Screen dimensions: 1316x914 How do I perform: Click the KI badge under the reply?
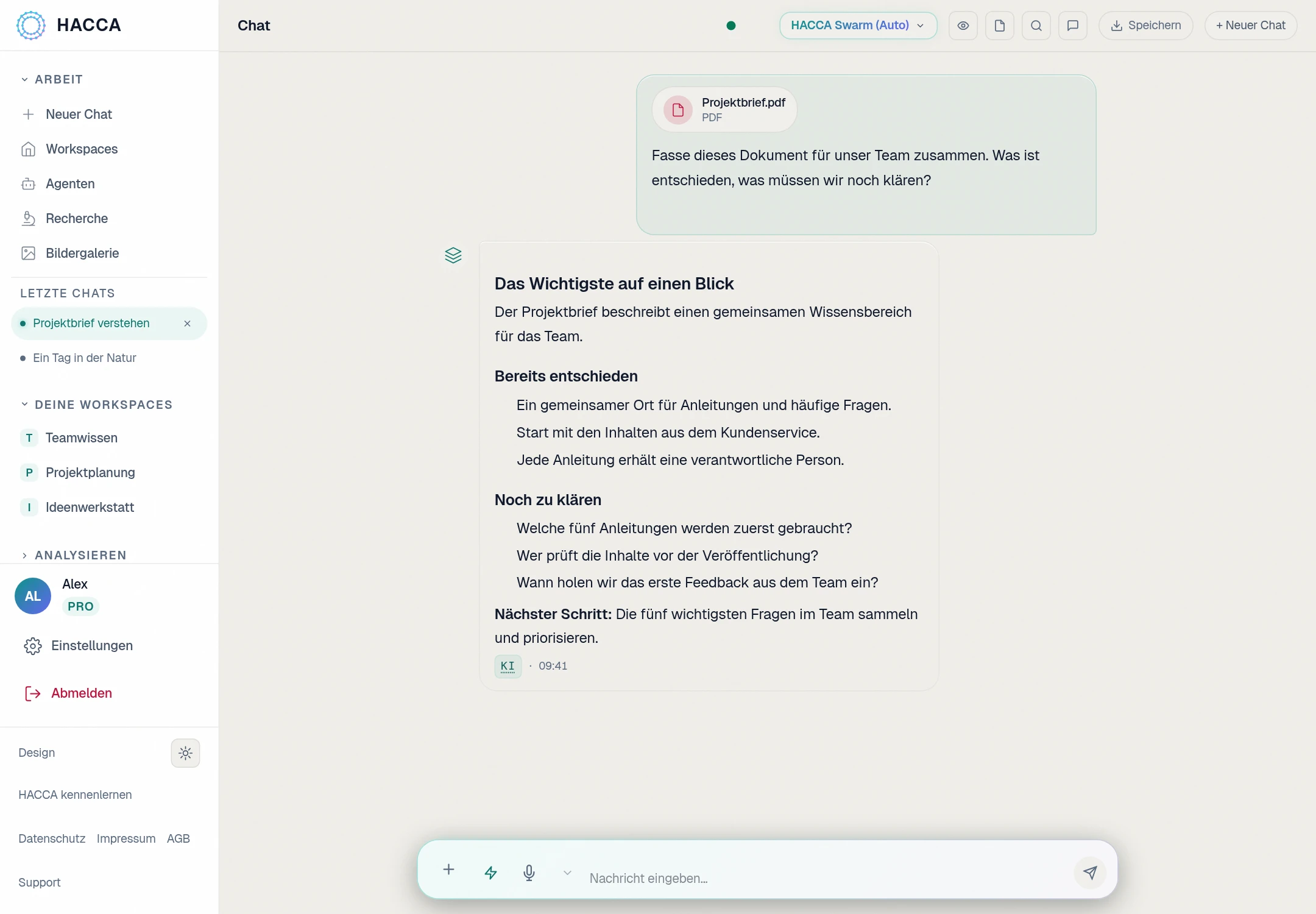508,666
